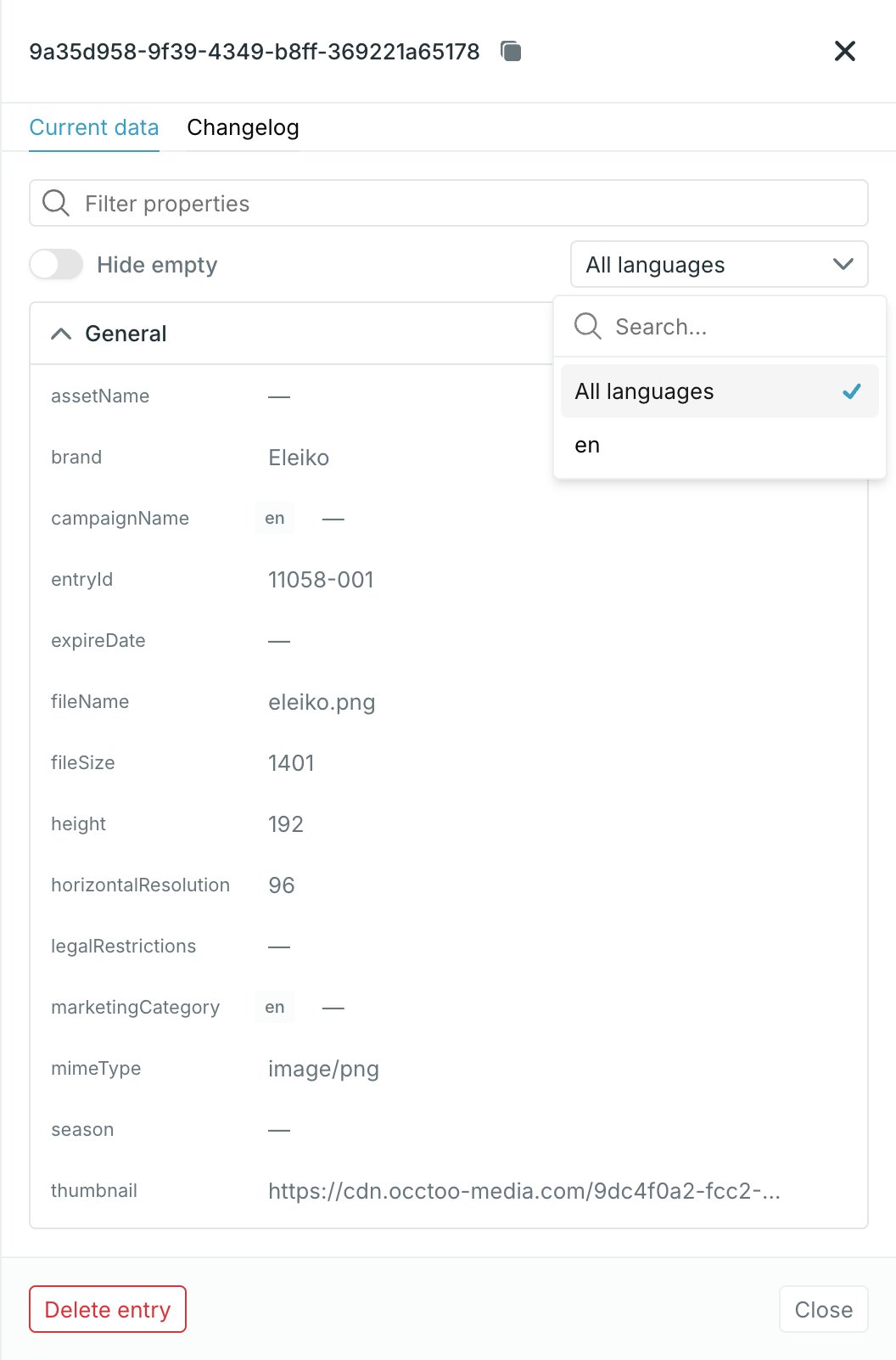Open the All languages dropdown

[x=719, y=265]
